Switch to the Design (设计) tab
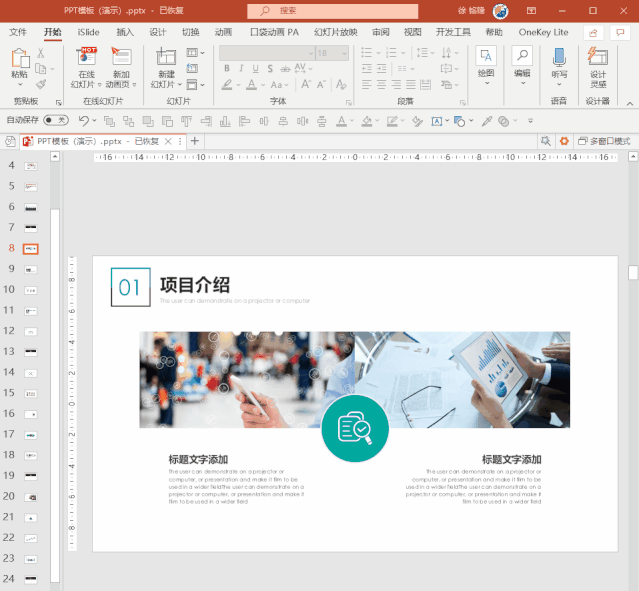 [158, 32]
